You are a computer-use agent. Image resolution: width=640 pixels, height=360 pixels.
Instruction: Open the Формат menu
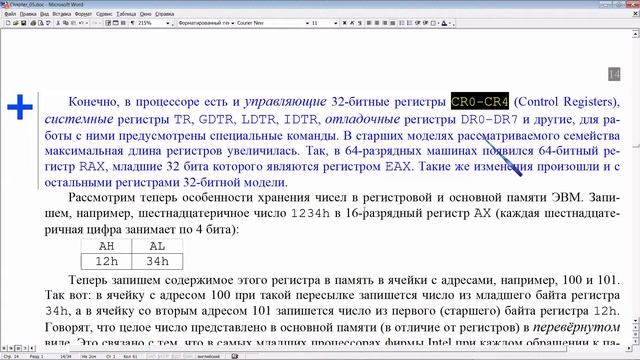83,14
